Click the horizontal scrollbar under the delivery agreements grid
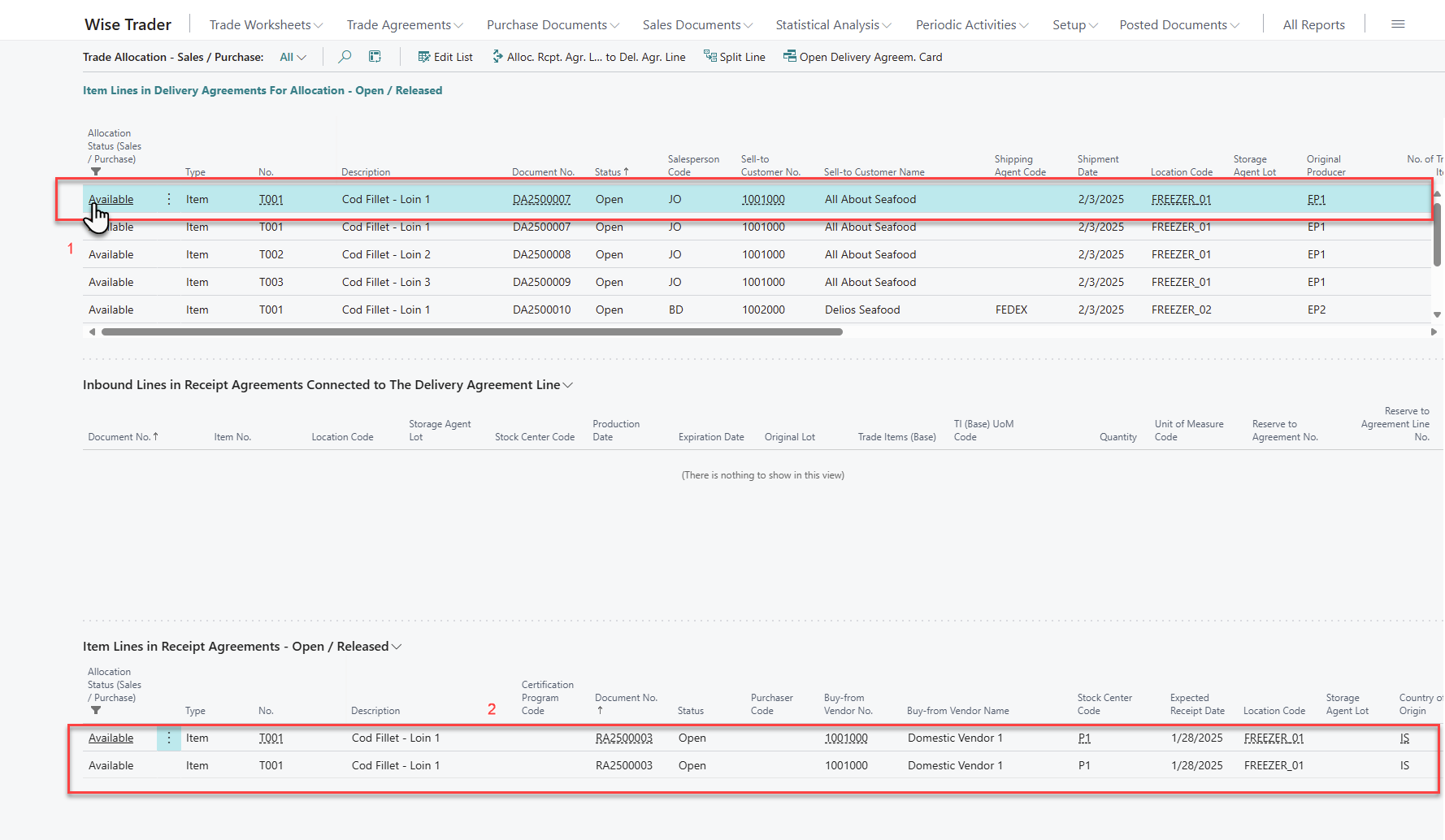This screenshot has width=1445, height=840. point(471,331)
